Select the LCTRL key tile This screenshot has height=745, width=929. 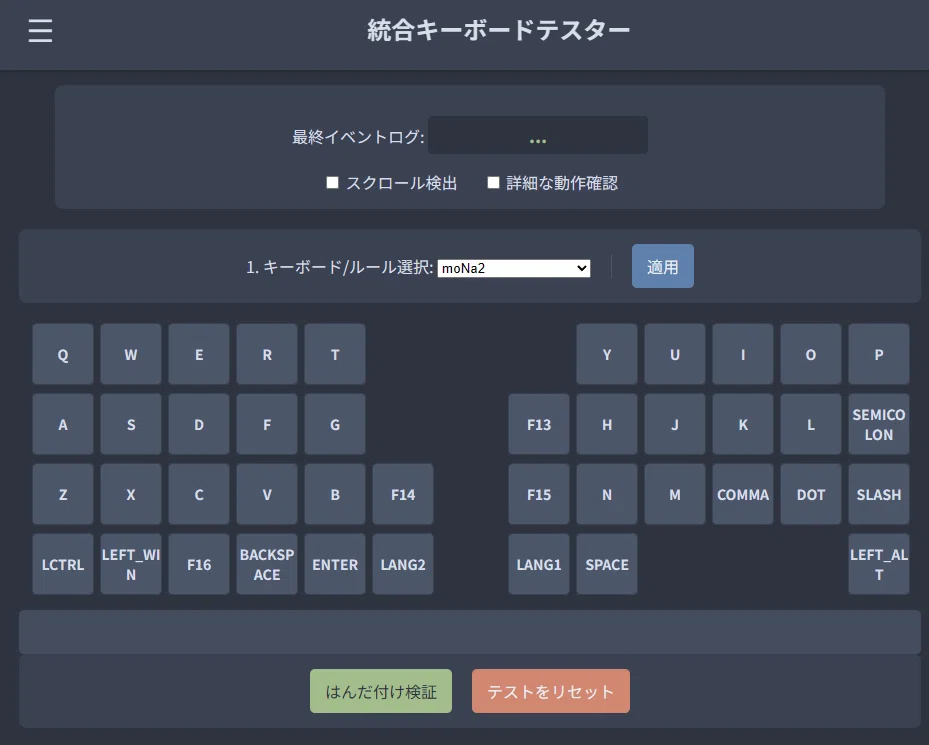point(63,564)
